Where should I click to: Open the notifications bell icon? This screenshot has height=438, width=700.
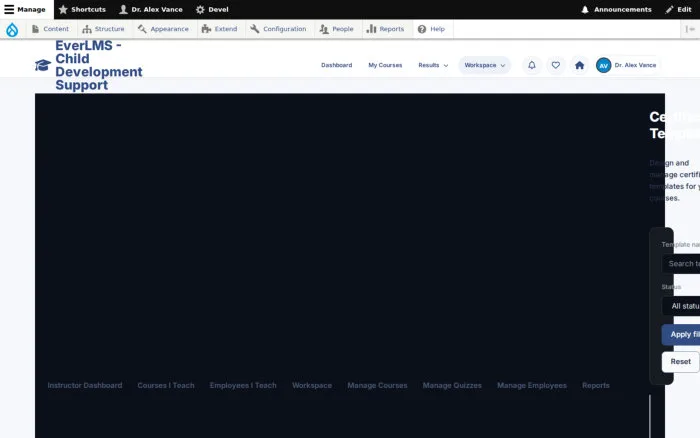(532, 65)
